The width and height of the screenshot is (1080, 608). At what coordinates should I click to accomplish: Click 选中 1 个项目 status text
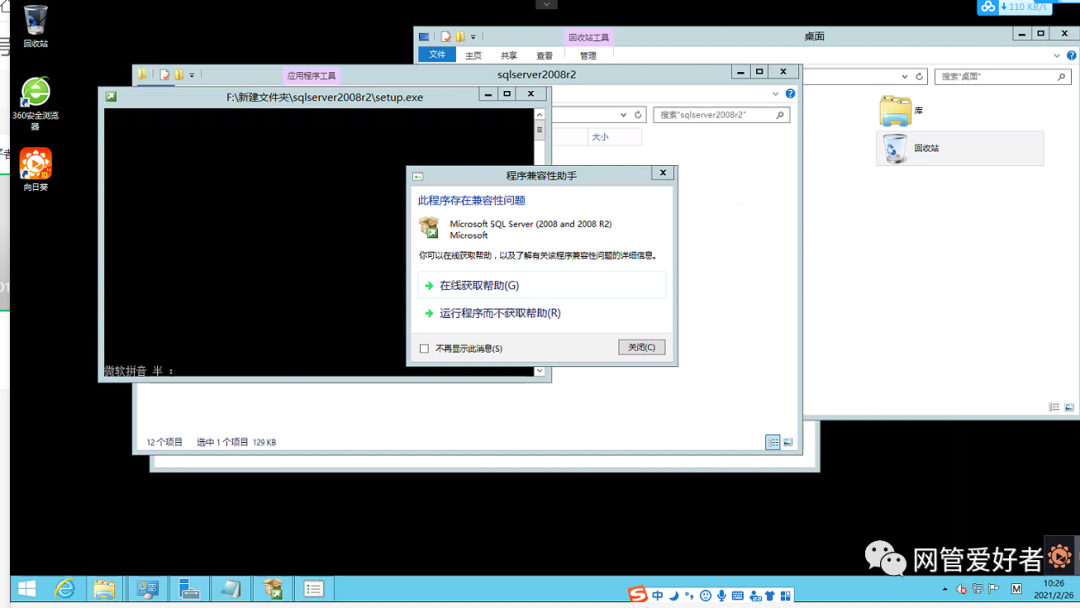222,442
